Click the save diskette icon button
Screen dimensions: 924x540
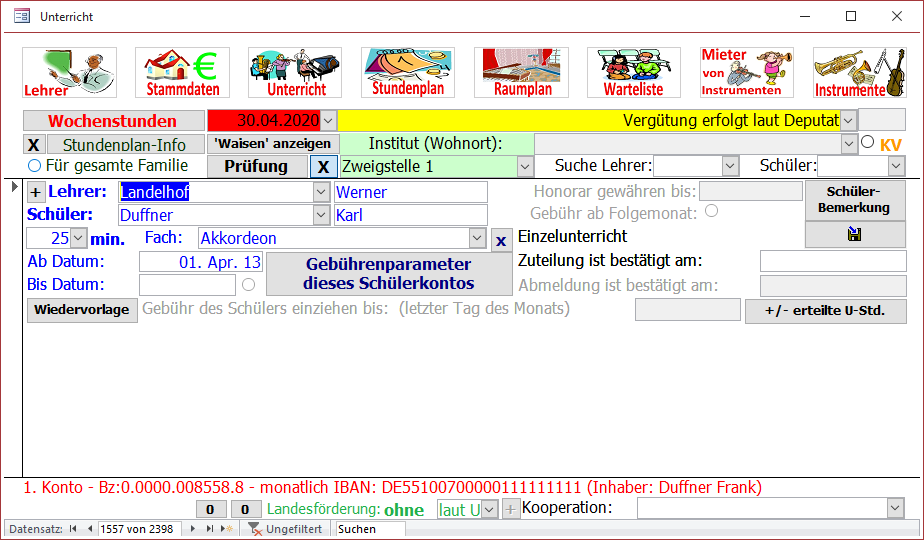point(855,235)
